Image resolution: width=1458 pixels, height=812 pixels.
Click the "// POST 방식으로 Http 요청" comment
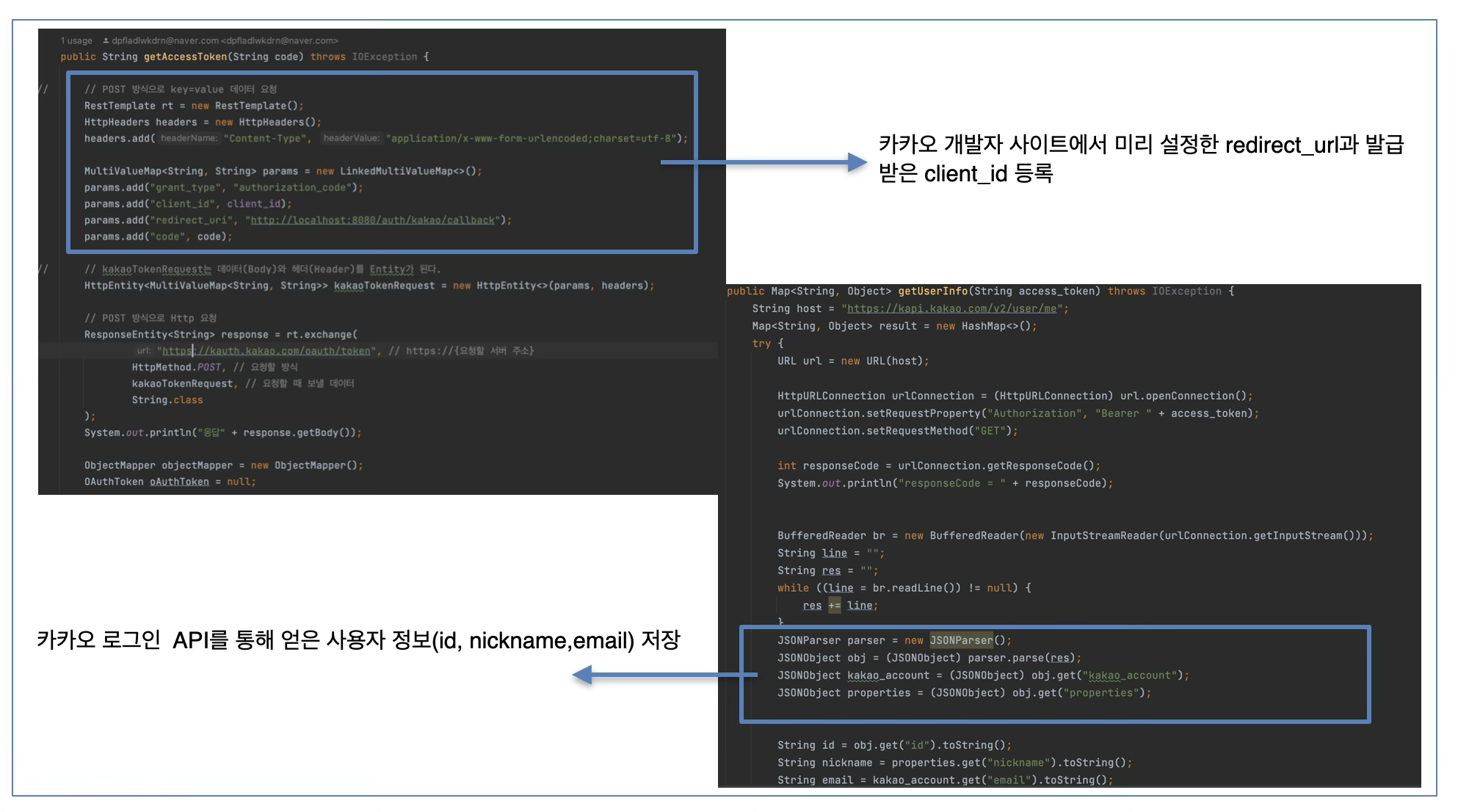(150, 318)
